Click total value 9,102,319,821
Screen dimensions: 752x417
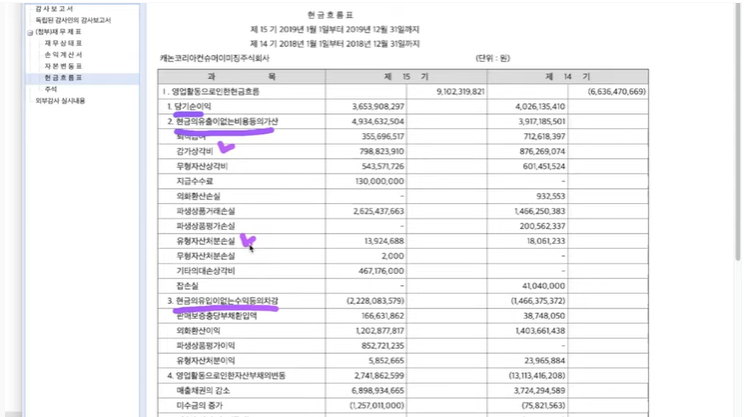[460, 92]
